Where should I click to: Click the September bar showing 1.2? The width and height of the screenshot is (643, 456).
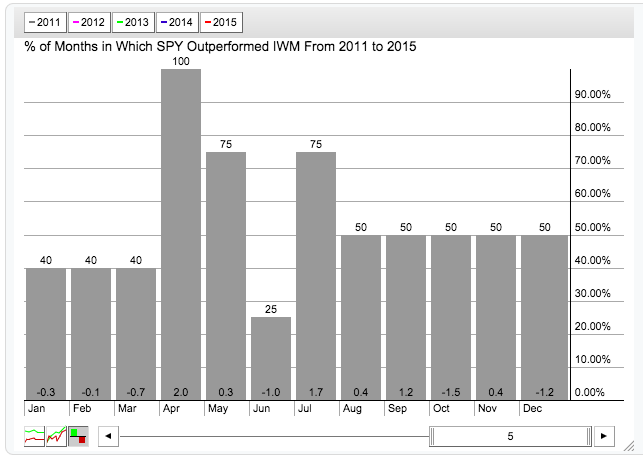(406, 317)
